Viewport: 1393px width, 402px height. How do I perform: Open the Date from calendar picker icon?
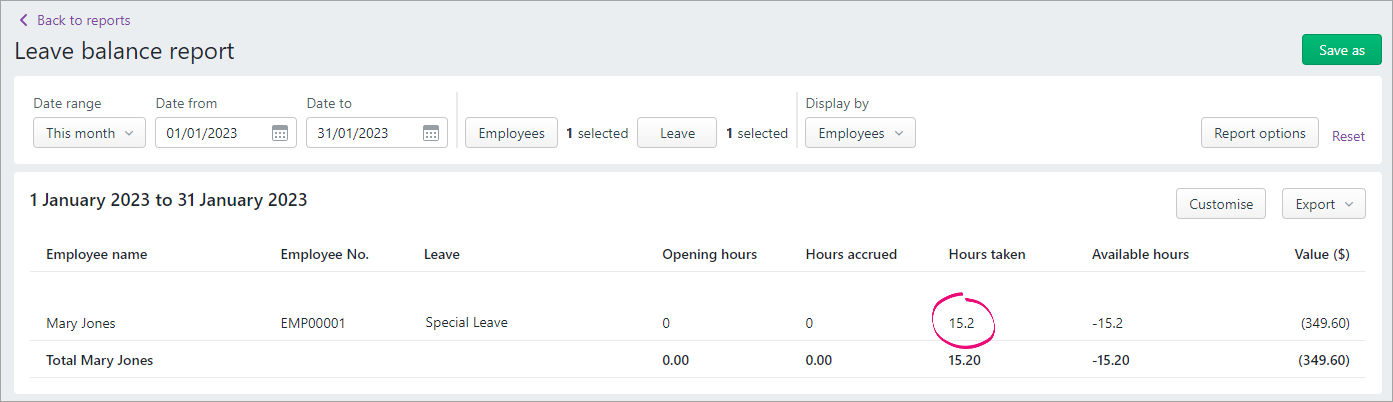280,133
